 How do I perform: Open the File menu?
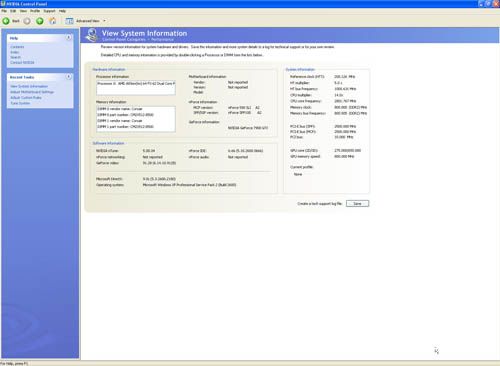click(x=4, y=11)
